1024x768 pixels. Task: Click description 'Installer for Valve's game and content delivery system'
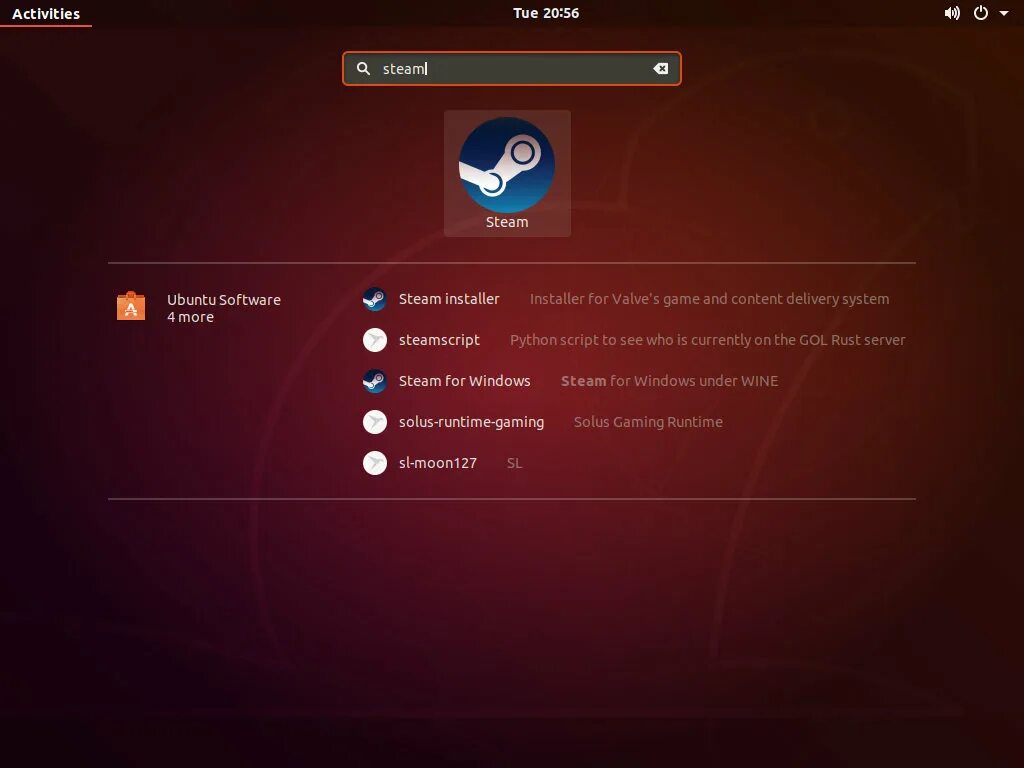coord(709,299)
